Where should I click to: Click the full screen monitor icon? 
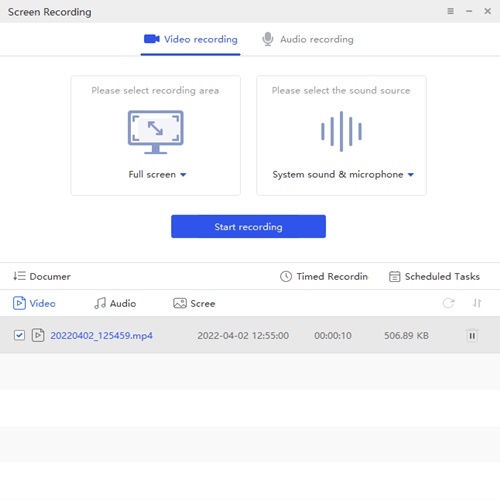[155, 132]
